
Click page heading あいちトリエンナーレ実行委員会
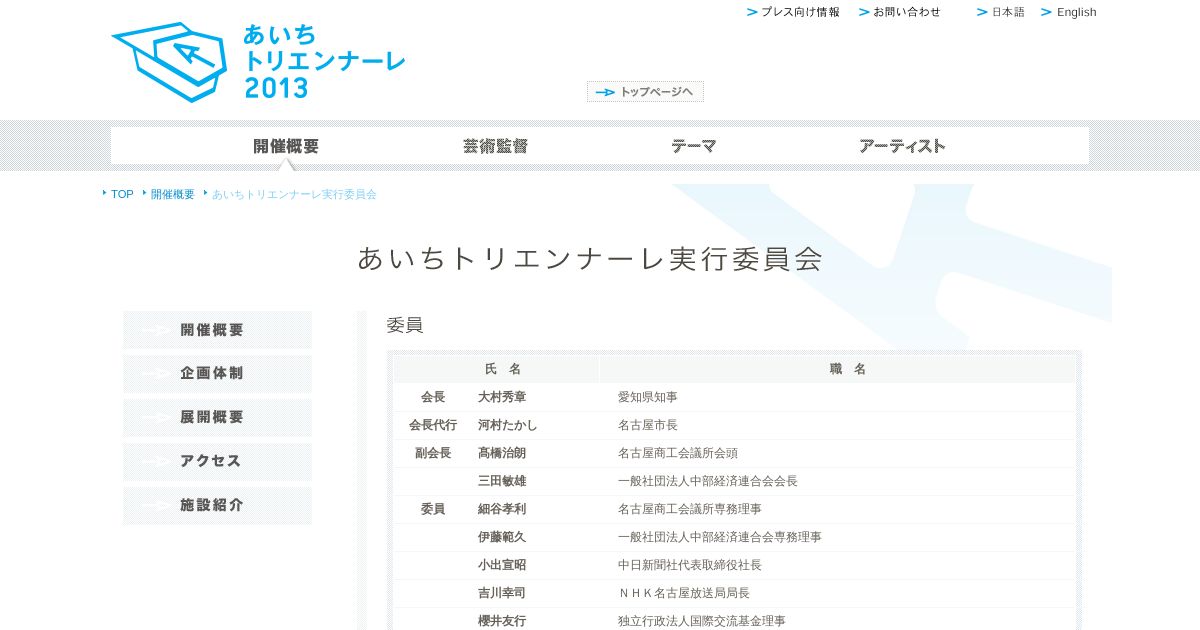click(x=590, y=259)
